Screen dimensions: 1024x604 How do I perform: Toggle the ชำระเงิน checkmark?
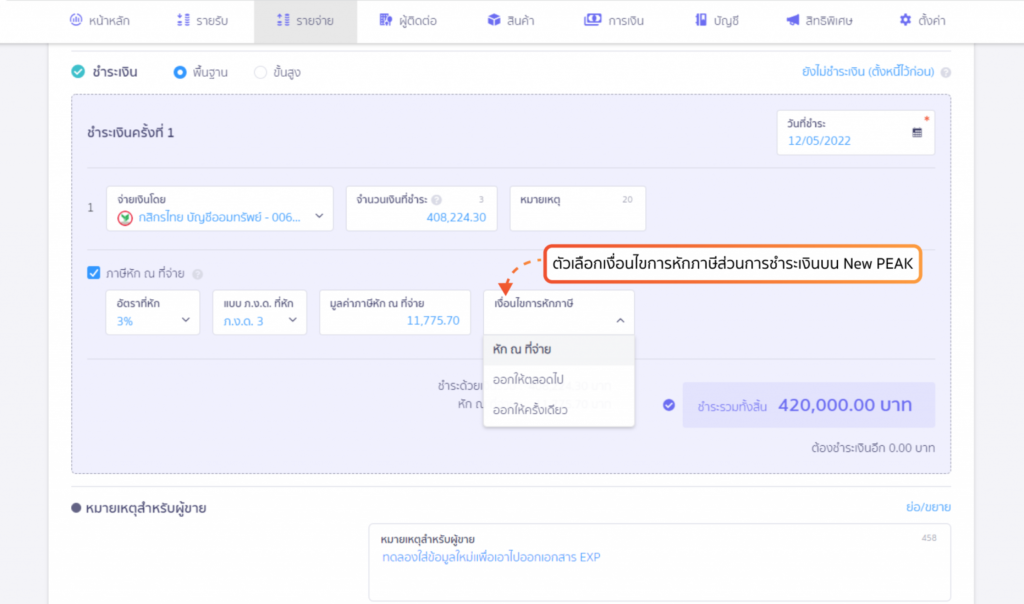78,72
